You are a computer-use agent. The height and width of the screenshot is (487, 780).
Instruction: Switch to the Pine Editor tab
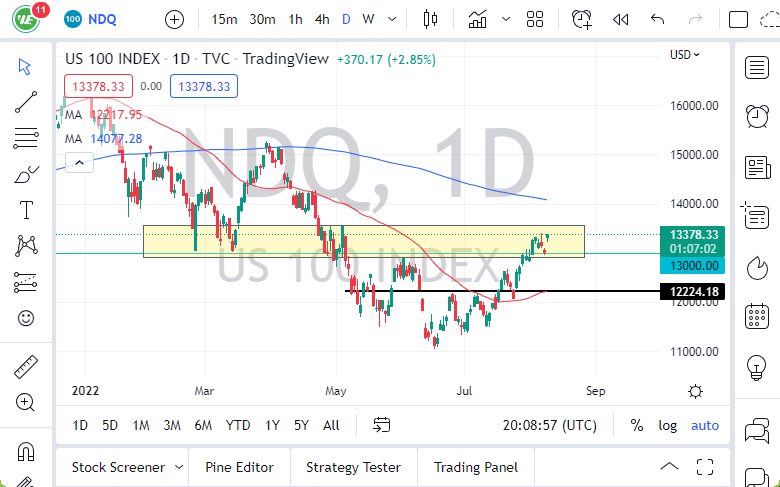[239, 467]
